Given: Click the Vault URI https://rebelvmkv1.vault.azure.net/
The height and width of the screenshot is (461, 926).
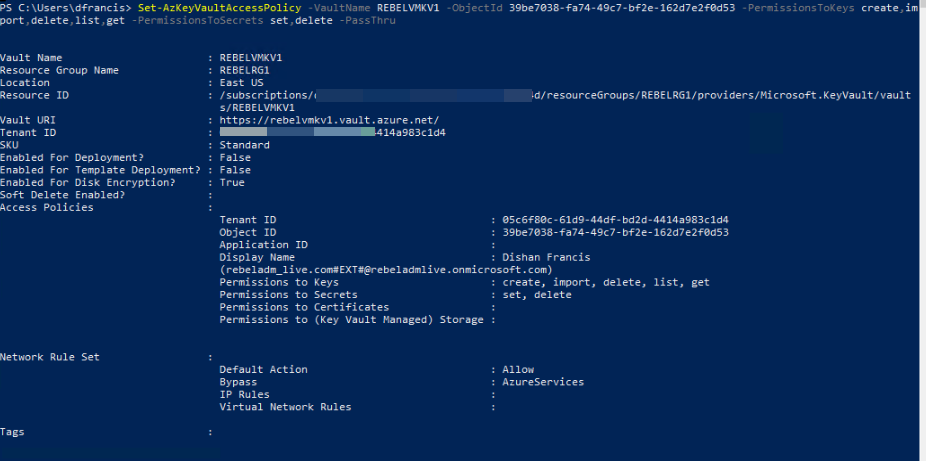Looking at the screenshot, I should coord(328,120).
